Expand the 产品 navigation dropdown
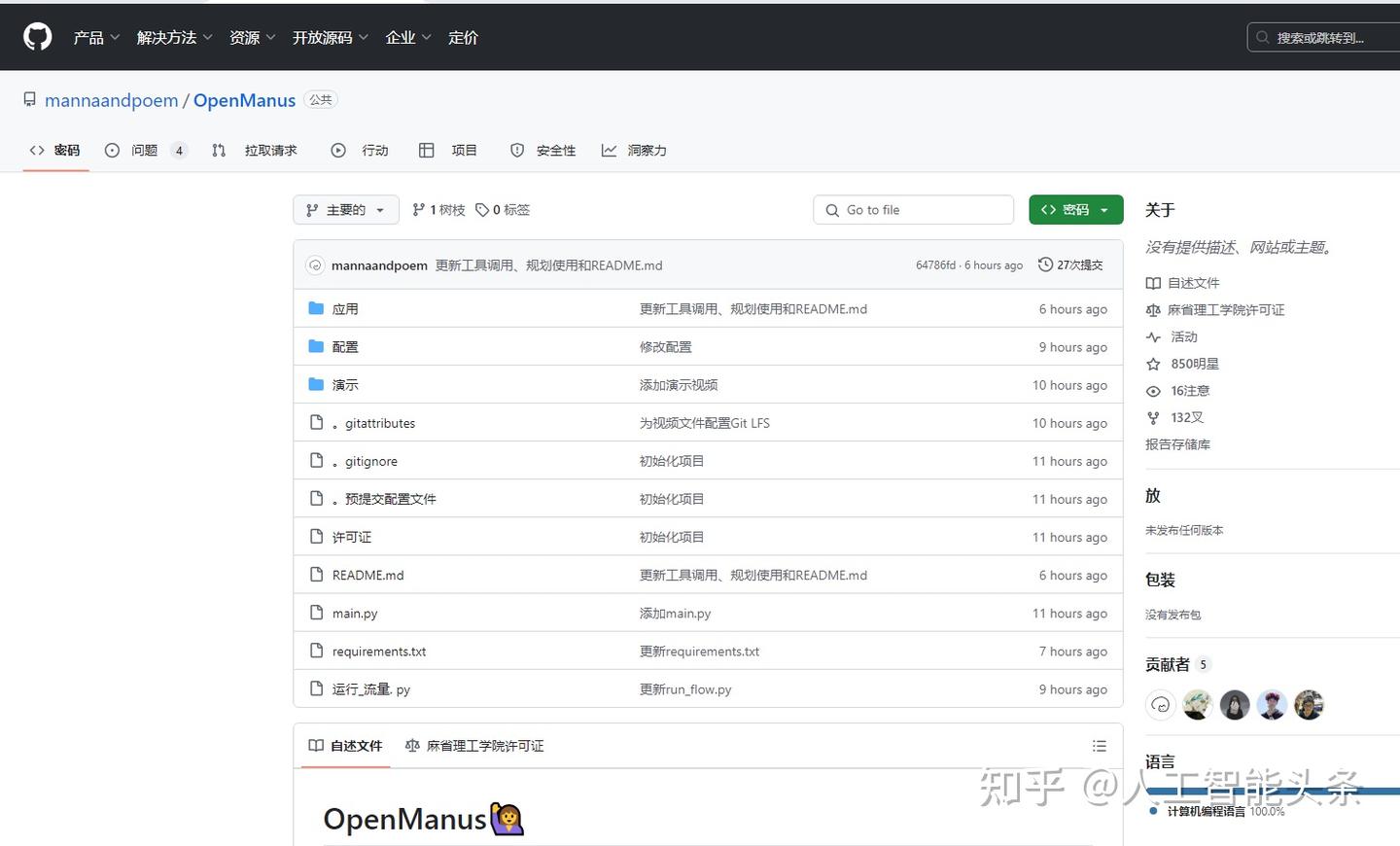This screenshot has height=846, width=1400. point(95,37)
